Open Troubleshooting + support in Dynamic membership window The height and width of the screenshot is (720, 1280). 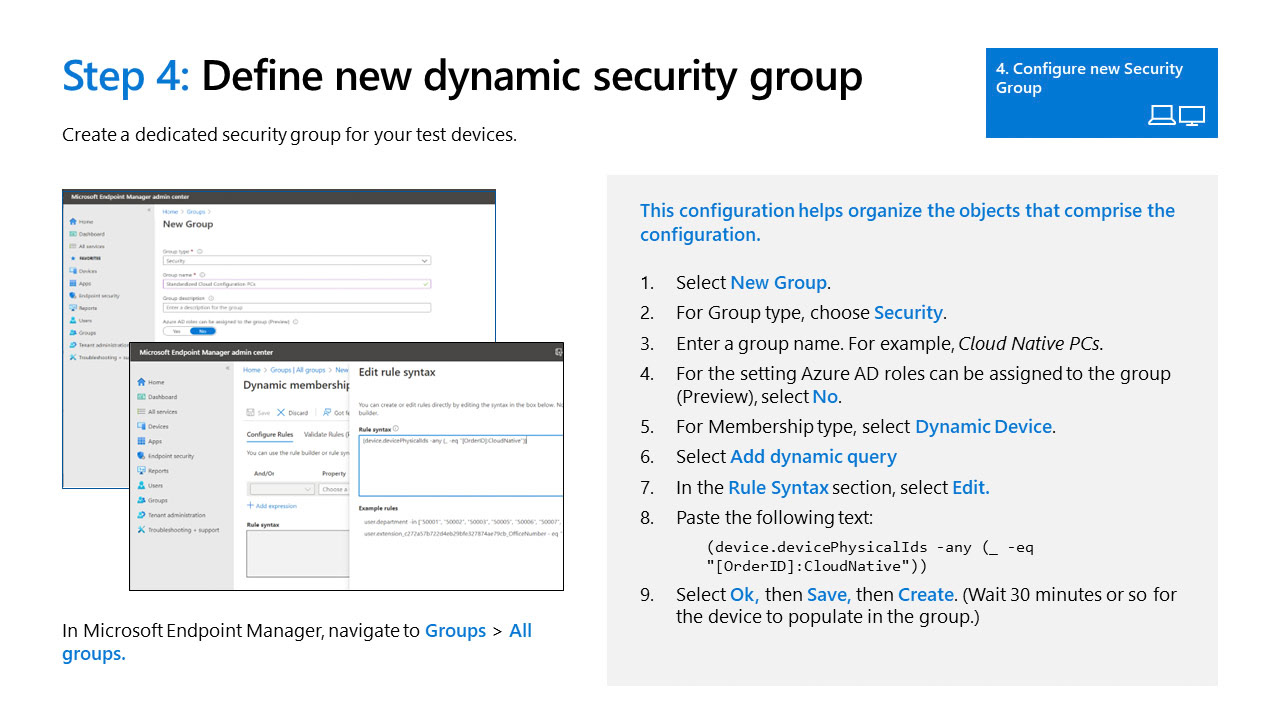pyautogui.click(x=178, y=530)
